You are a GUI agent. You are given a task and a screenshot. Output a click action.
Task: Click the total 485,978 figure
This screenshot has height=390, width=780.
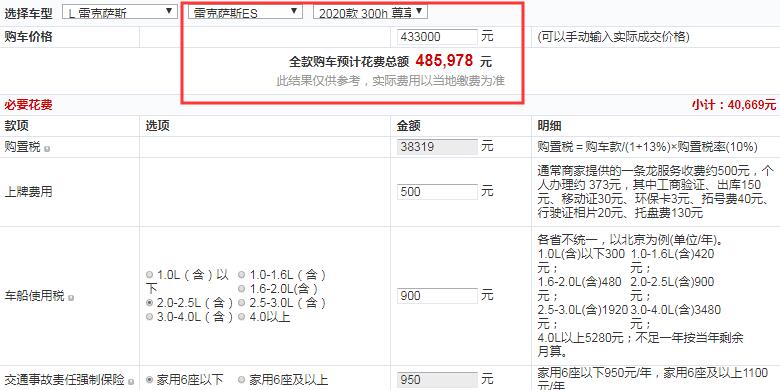click(x=444, y=61)
